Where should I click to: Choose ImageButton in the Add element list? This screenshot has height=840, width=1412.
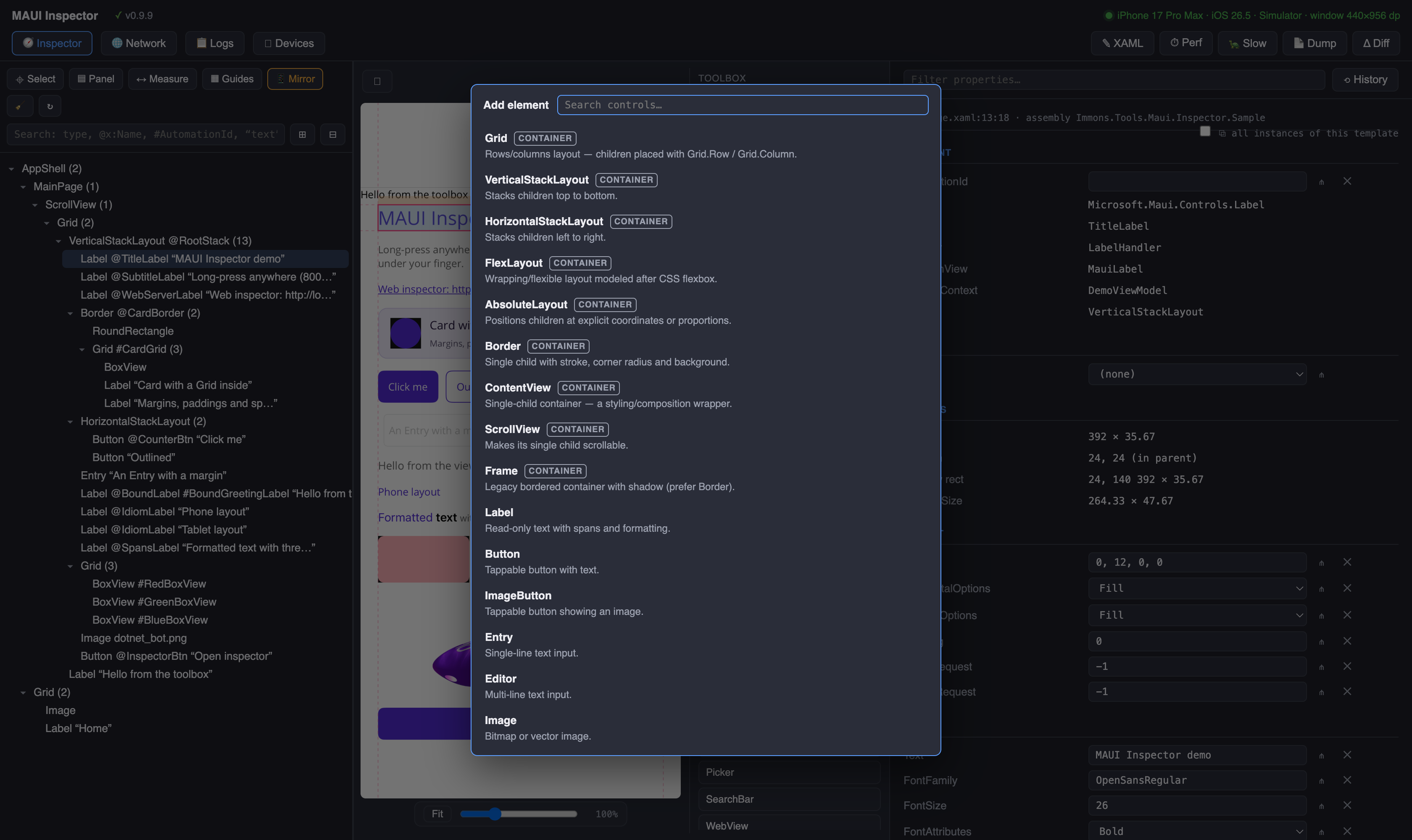(706, 604)
